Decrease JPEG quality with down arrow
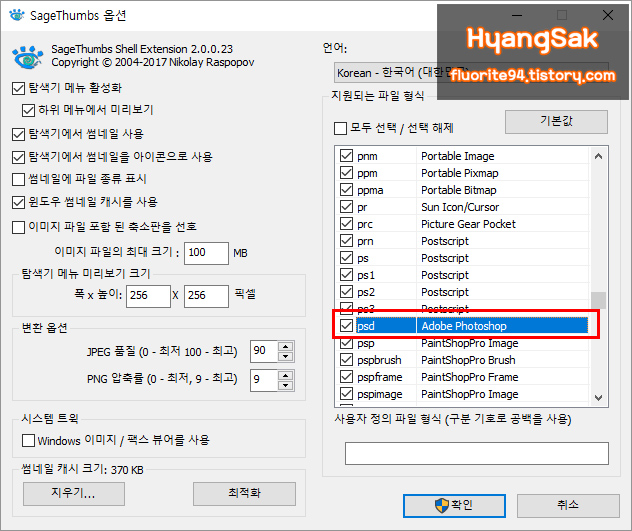 (x=286, y=356)
